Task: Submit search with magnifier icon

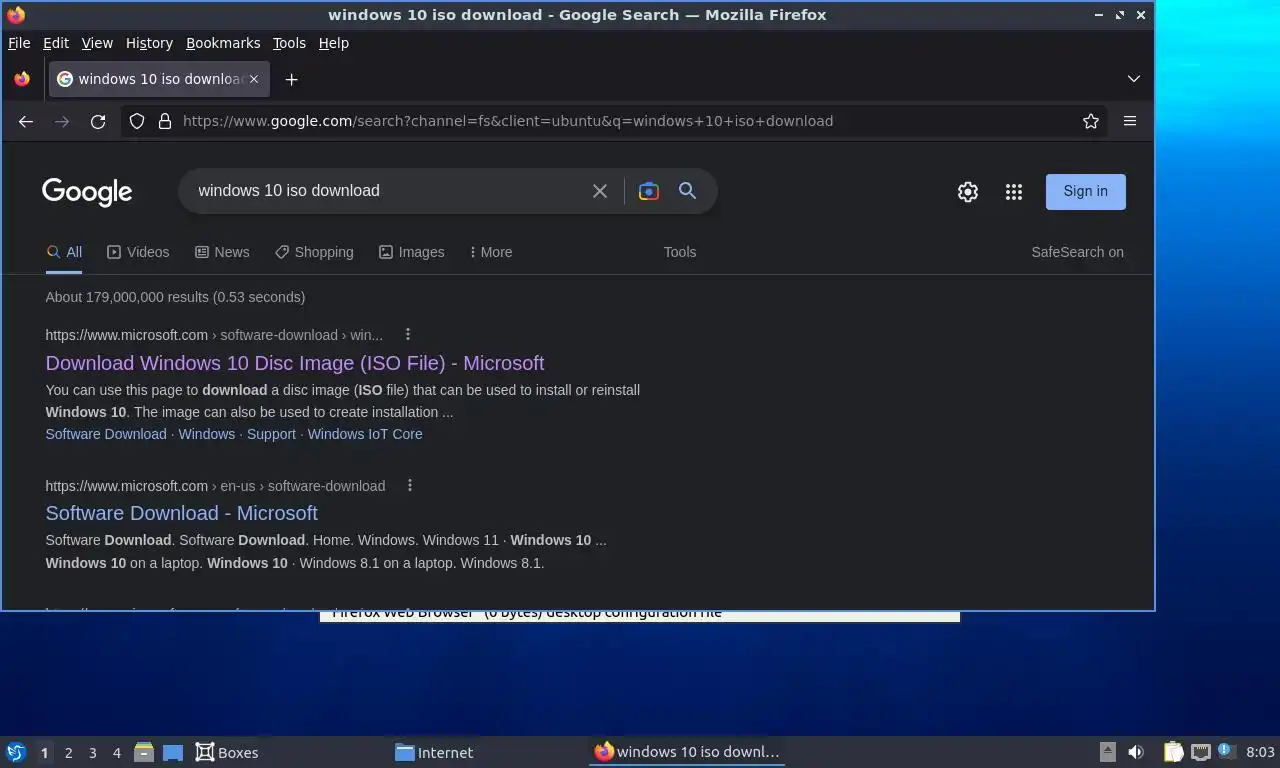Action: pos(688,191)
